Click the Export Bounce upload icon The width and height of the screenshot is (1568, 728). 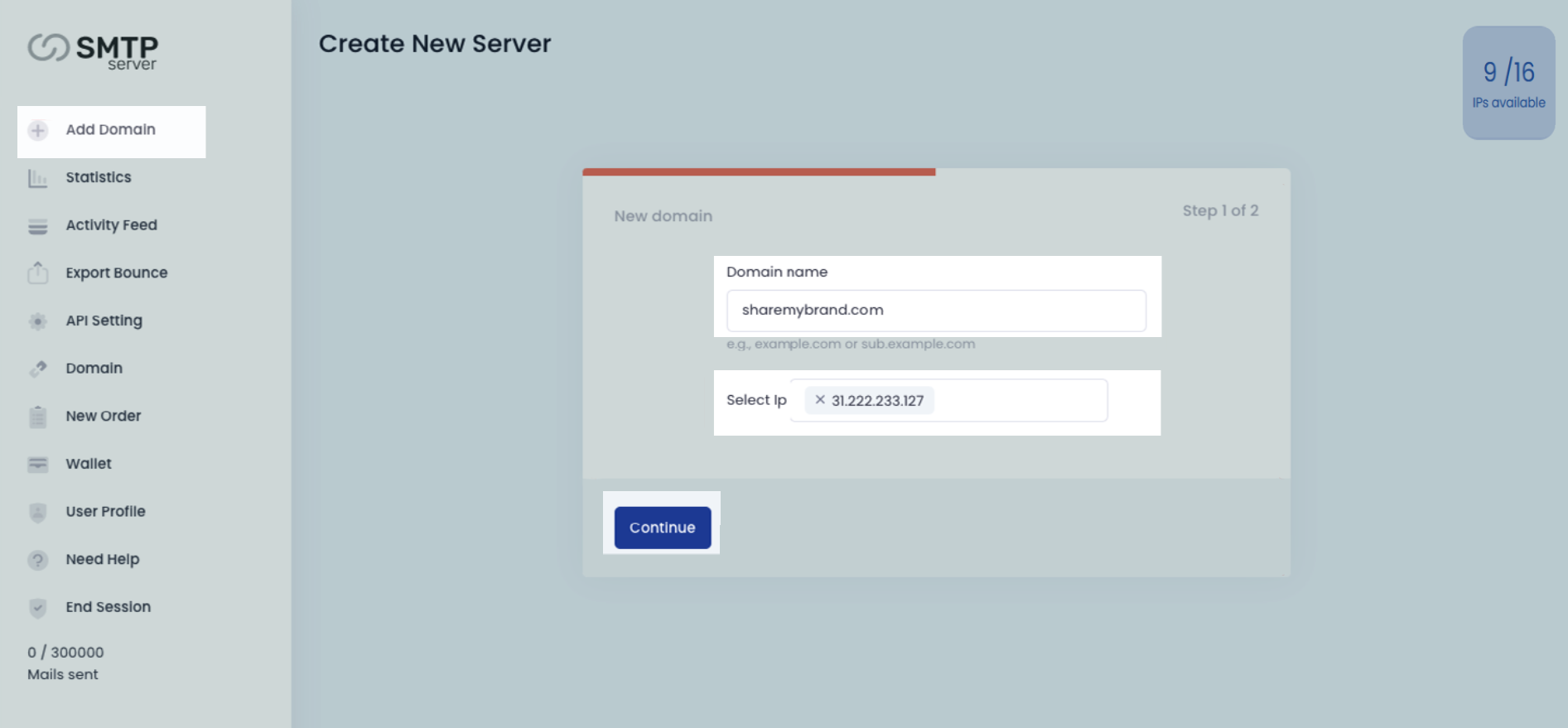pyautogui.click(x=38, y=273)
